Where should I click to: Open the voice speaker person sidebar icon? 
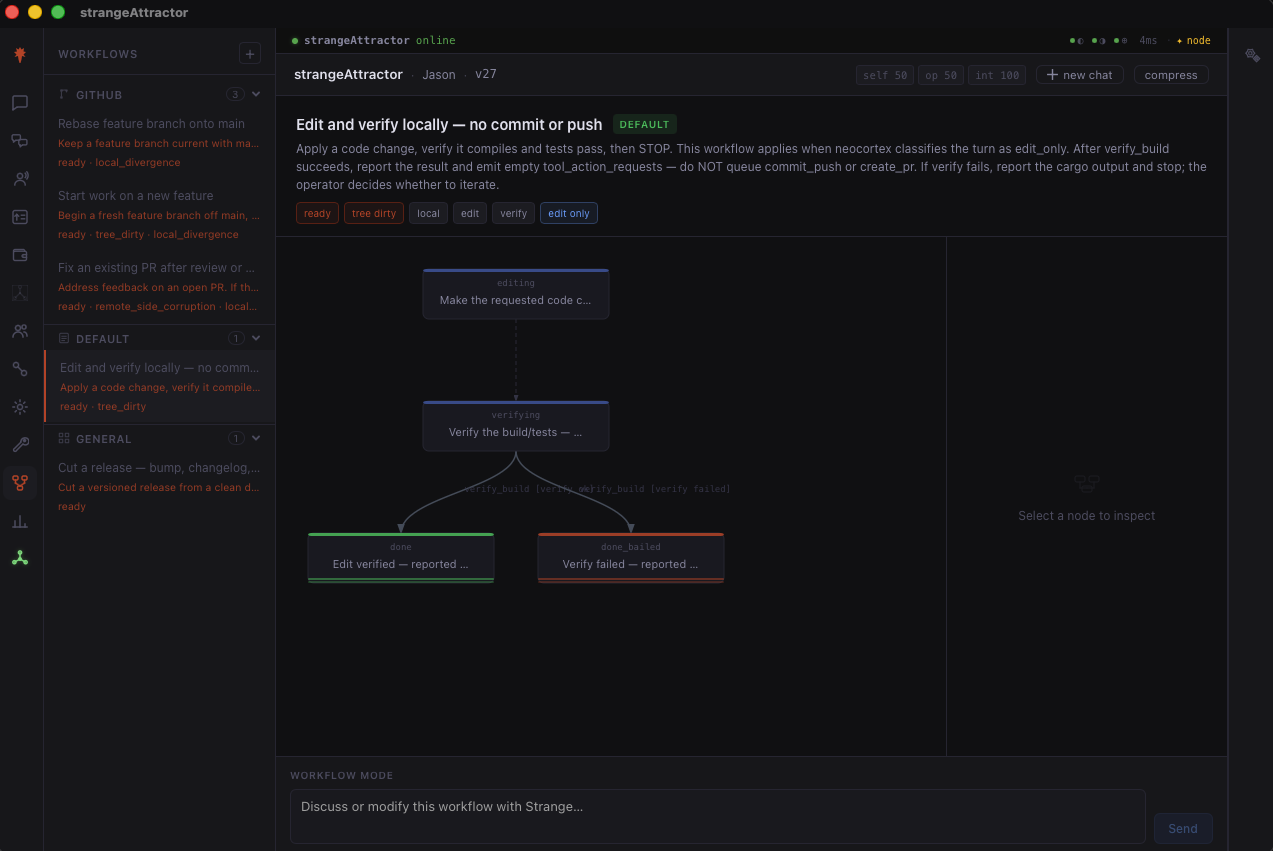click(20, 179)
